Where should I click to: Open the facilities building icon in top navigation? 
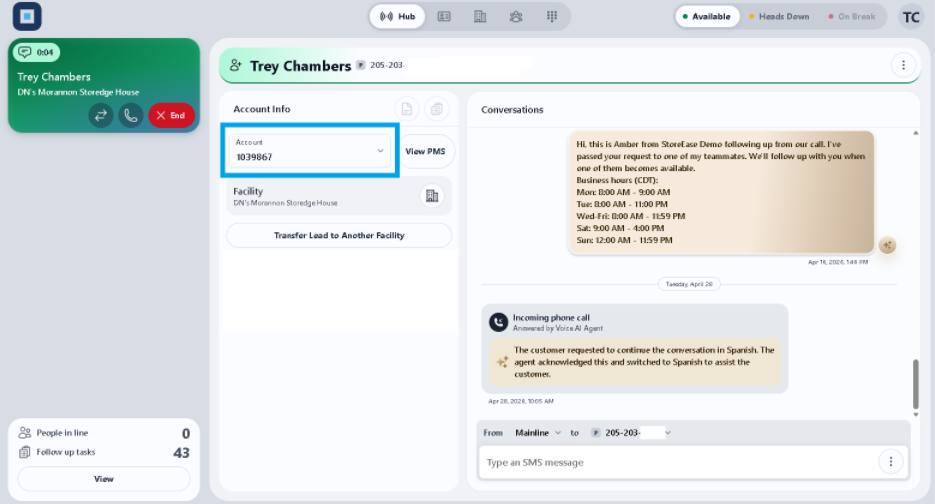tap(480, 17)
